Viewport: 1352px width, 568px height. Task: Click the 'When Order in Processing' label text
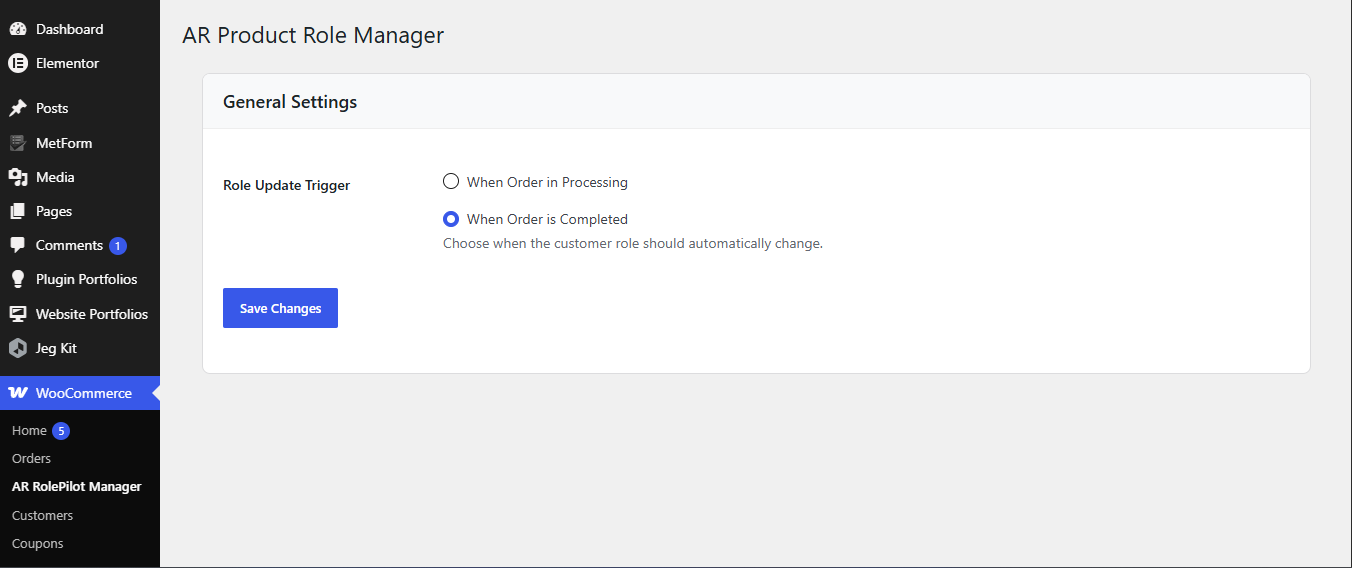tap(547, 182)
